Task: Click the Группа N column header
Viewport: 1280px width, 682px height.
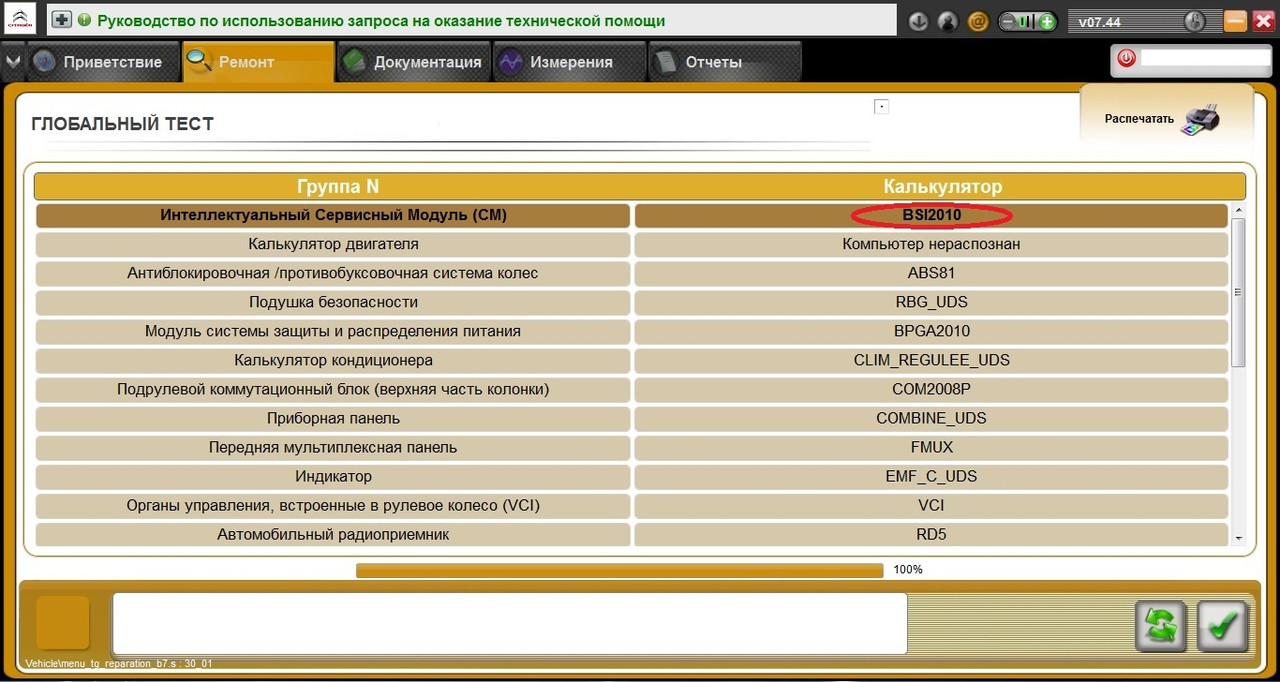Action: point(338,187)
